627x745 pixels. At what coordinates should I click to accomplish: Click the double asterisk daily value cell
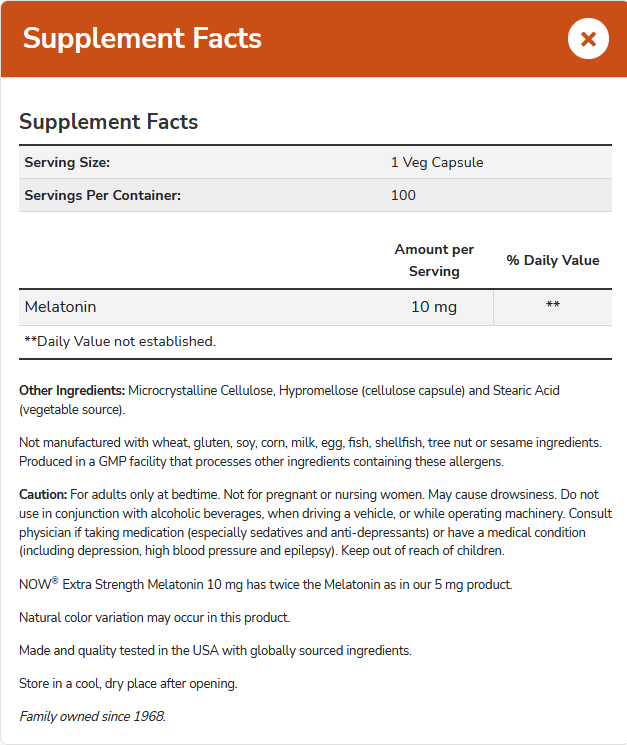pos(552,306)
